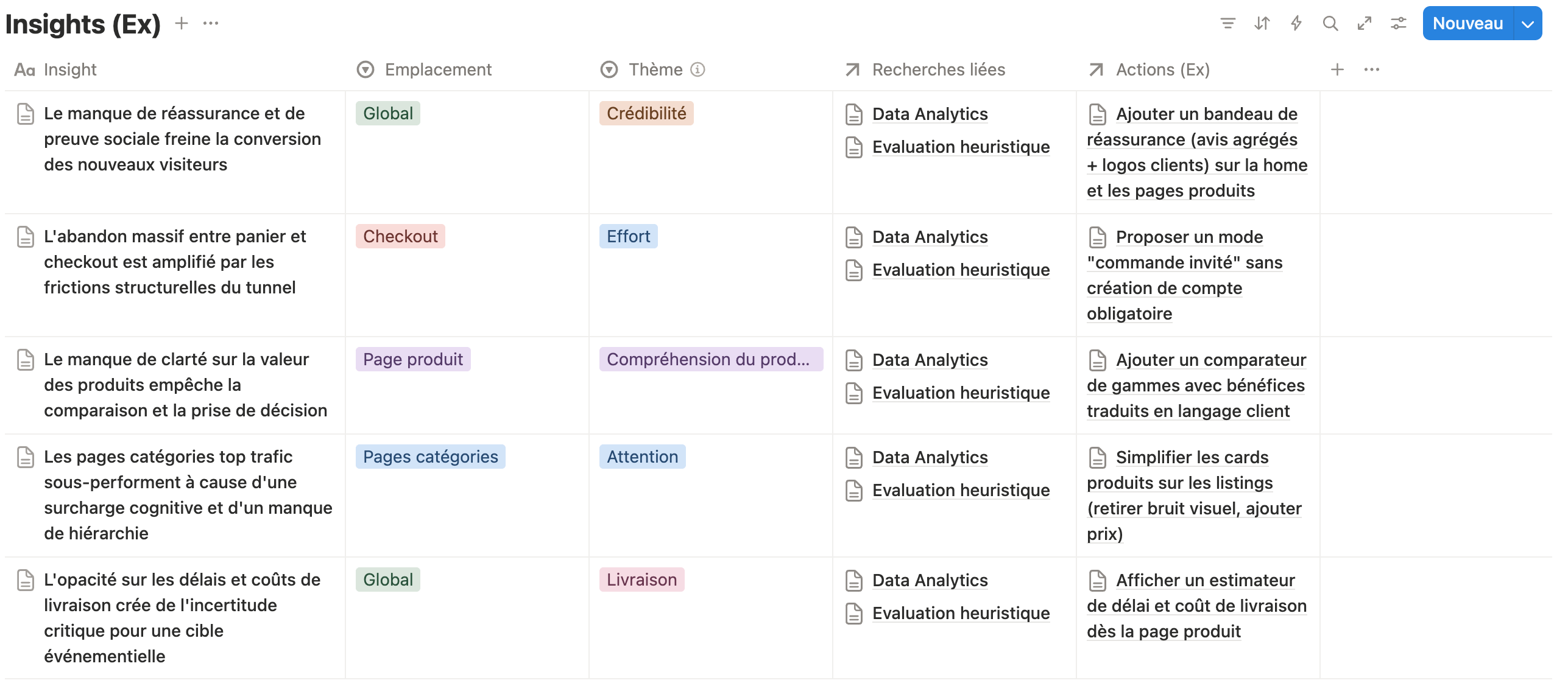
Task: Add a new view next to title
Action: click(181, 24)
